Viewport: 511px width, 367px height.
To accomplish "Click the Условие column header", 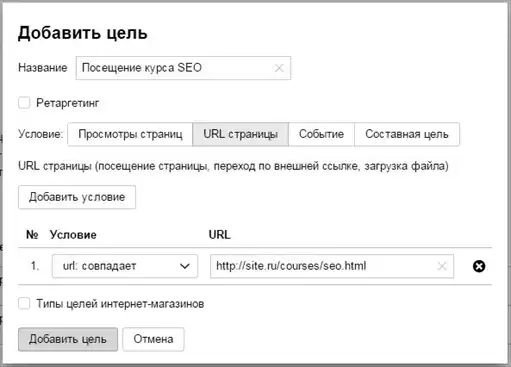I will click(73, 235).
